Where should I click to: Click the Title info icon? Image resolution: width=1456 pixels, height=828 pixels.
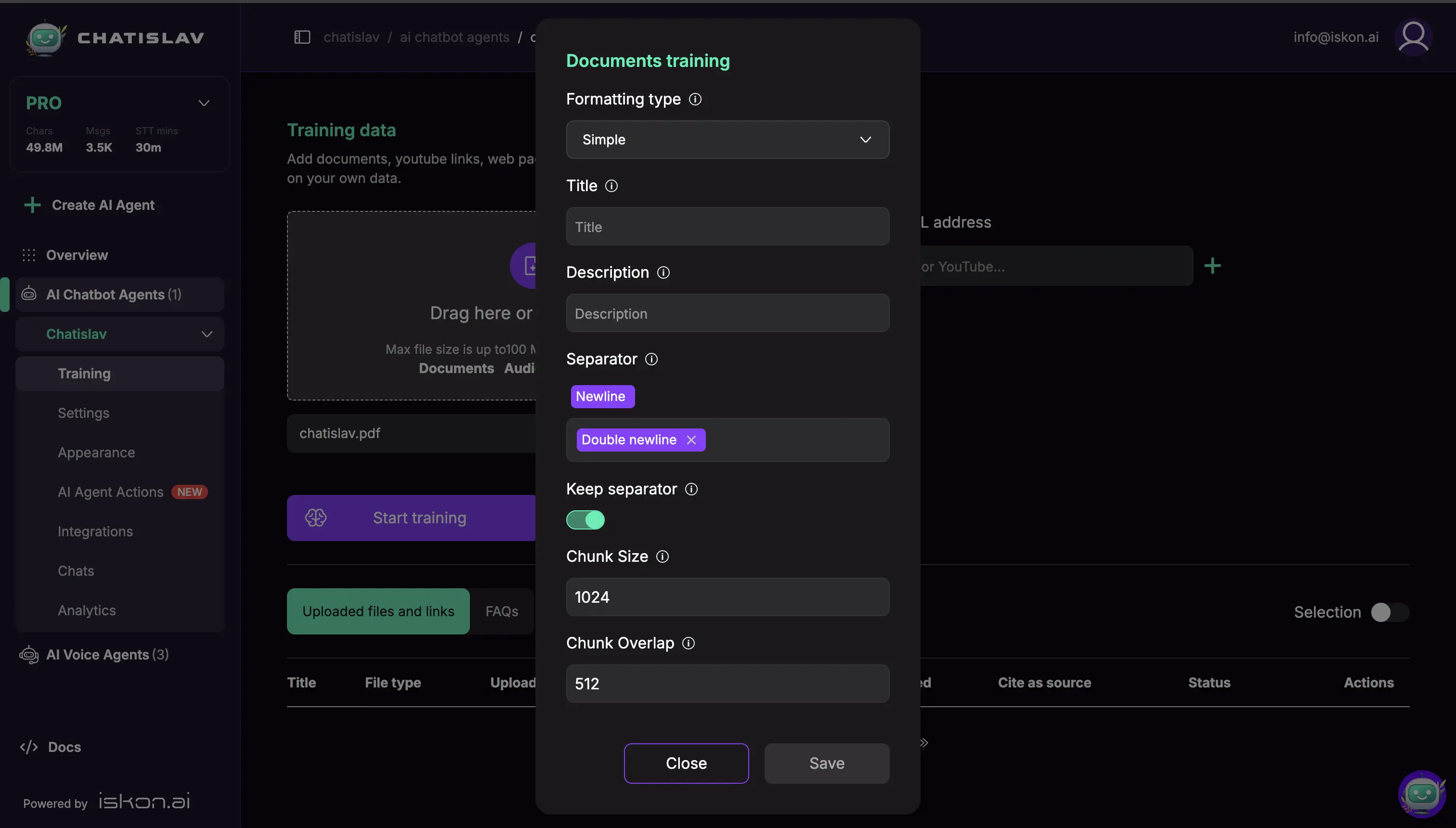611,186
